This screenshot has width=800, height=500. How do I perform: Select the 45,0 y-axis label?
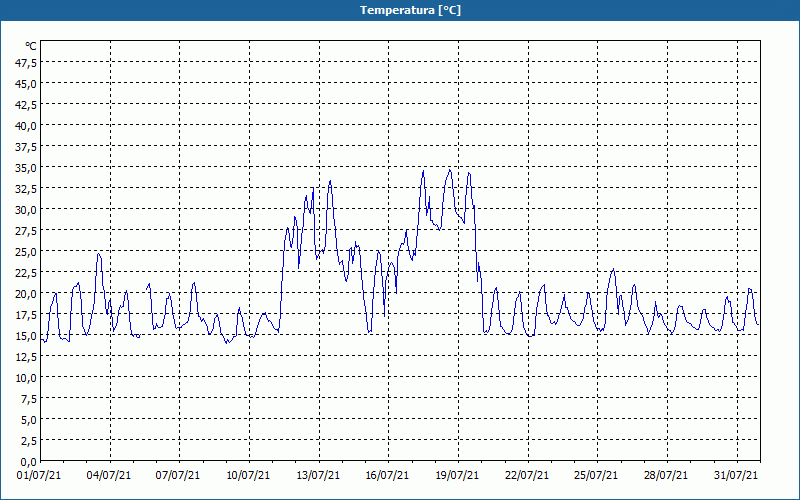pyautogui.click(x=27, y=84)
